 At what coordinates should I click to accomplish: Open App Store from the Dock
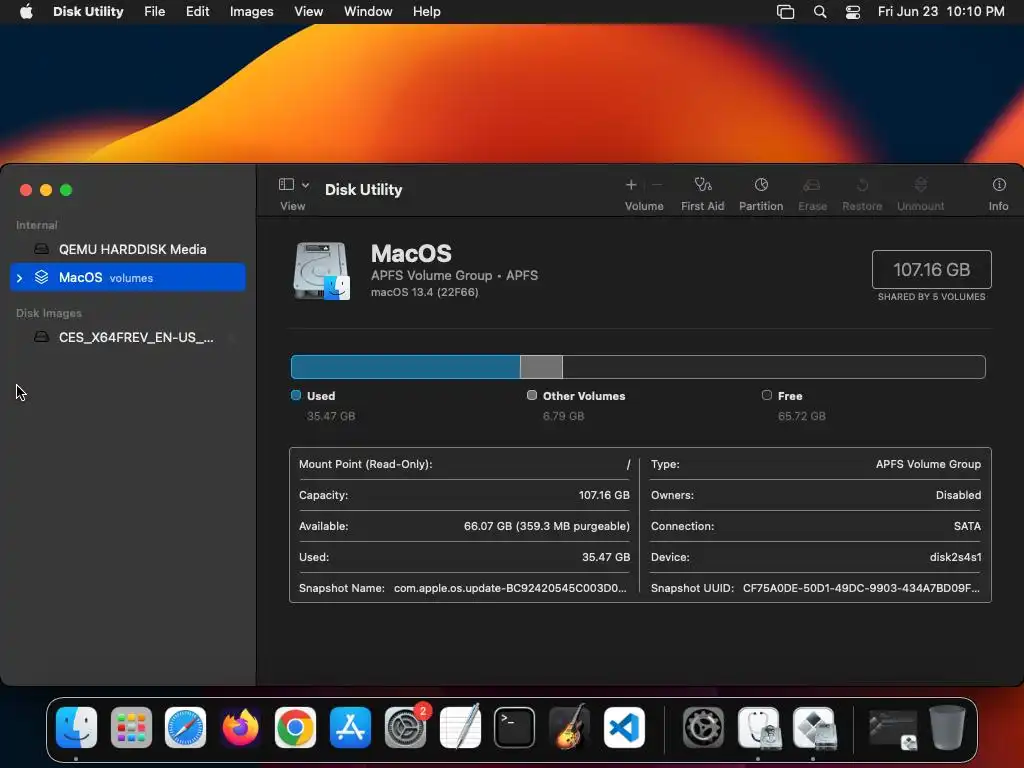(350, 728)
